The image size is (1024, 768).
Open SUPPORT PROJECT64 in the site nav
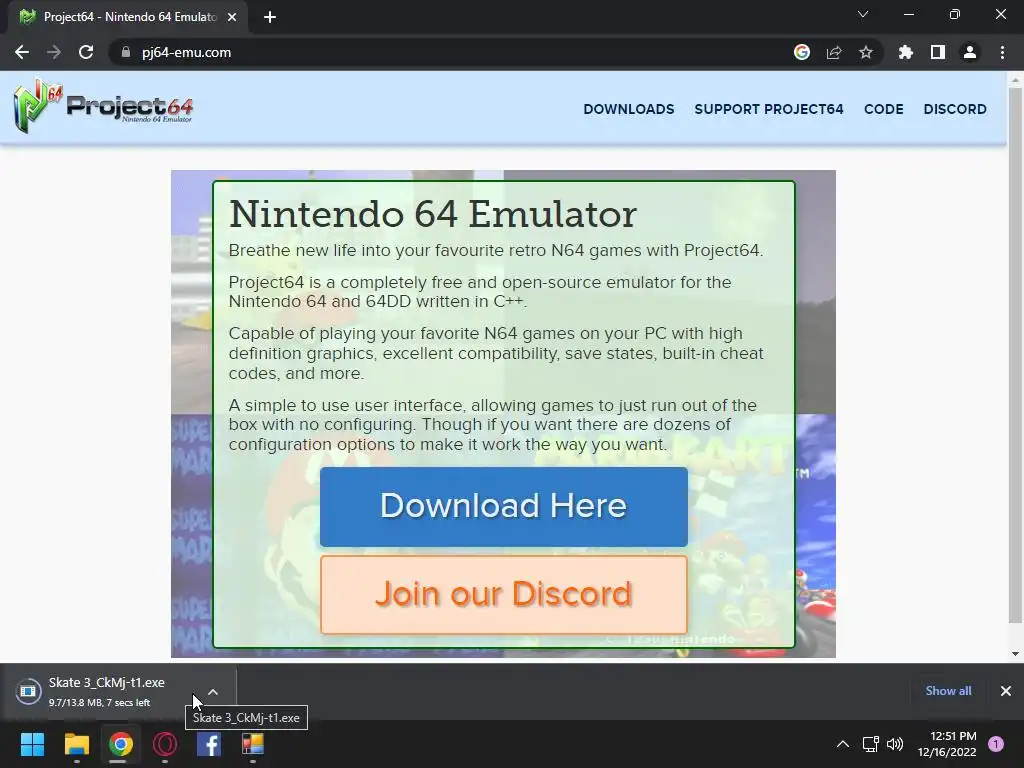click(769, 109)
